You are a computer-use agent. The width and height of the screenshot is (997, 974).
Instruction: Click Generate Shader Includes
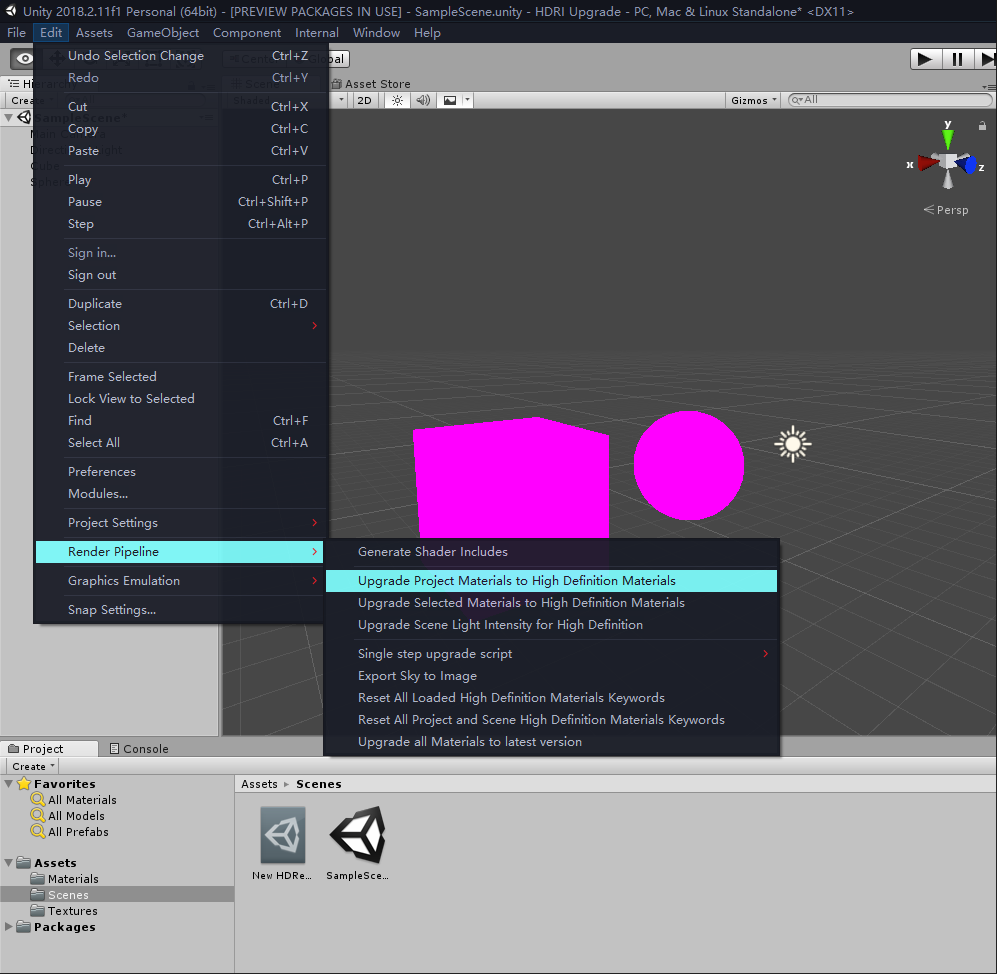click(551, 552)
